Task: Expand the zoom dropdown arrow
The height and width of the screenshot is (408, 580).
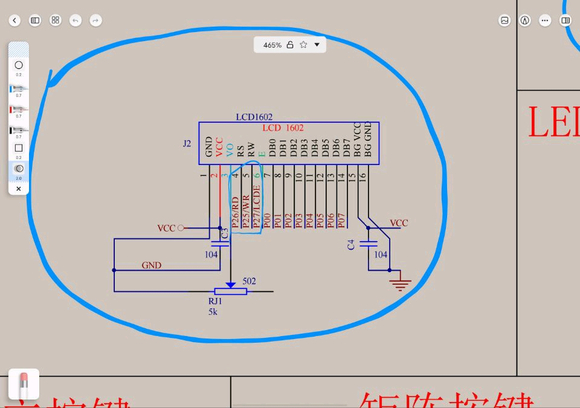Action: click(317, 45)
